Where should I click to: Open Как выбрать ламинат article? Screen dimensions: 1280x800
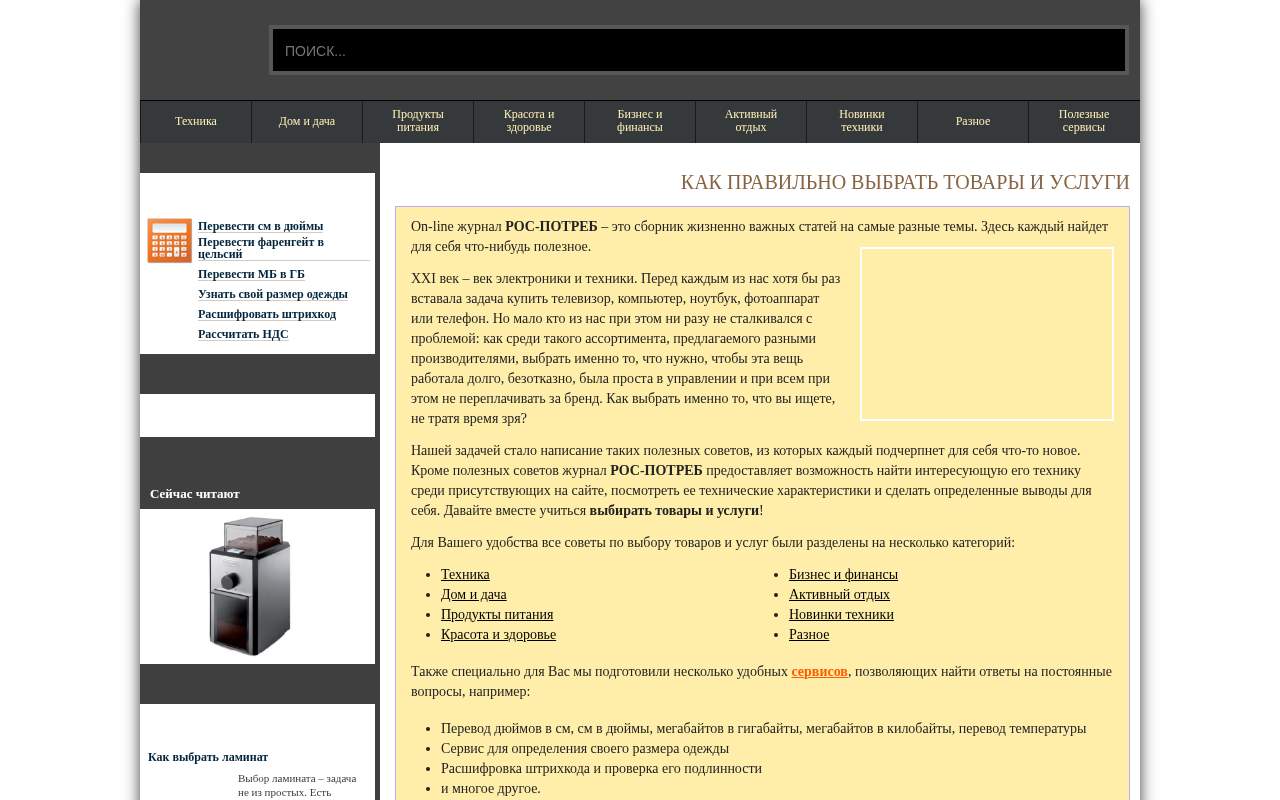(208, 757)
